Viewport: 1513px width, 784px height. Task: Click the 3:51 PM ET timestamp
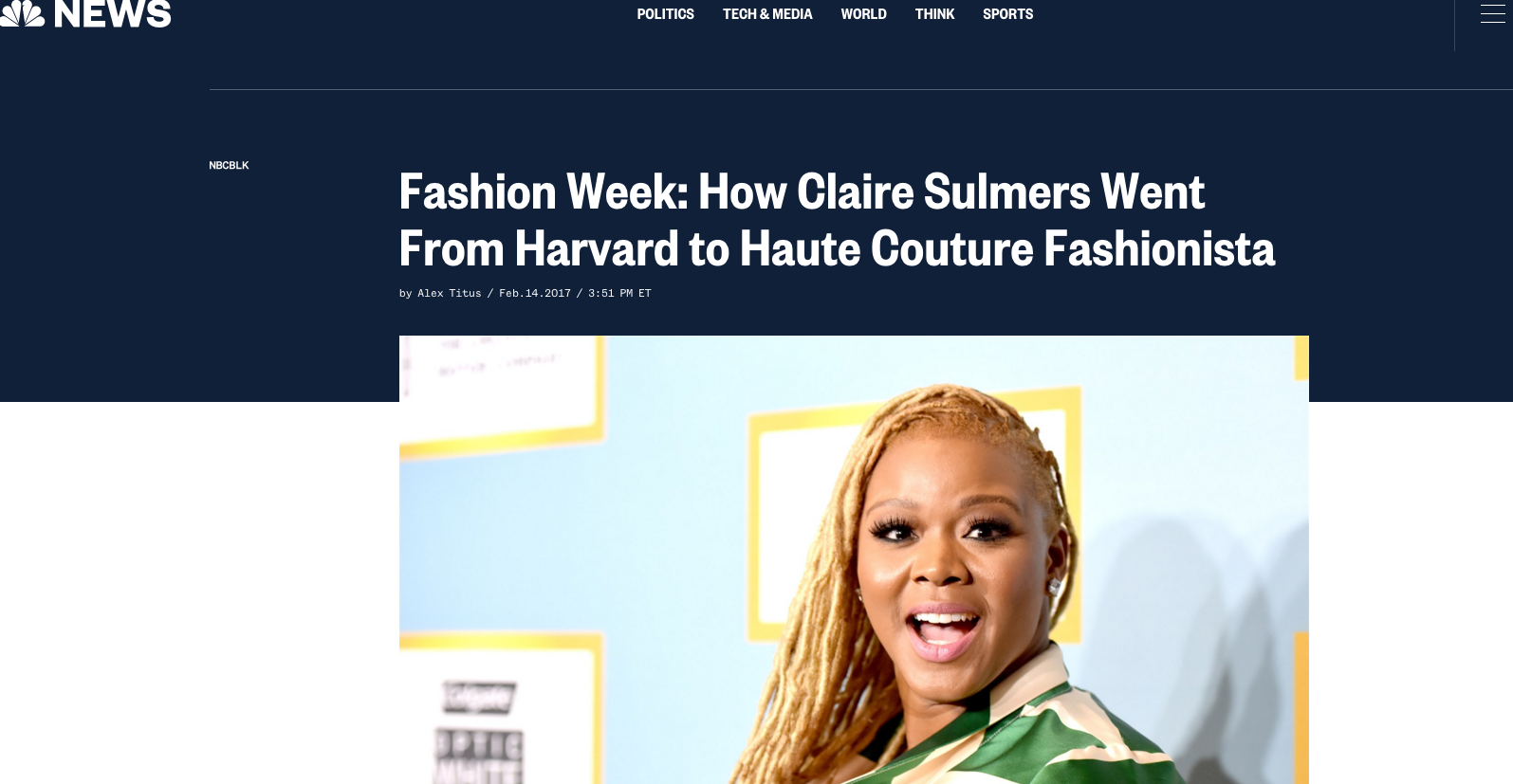(619, 294)
